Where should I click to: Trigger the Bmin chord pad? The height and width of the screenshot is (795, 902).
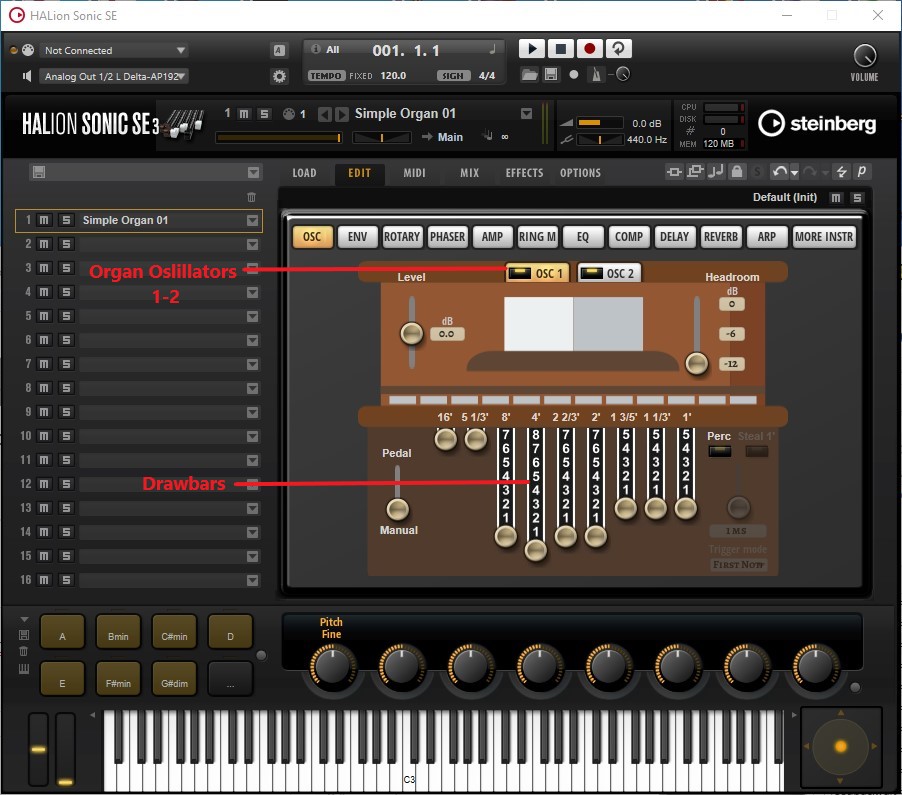coord(119,632)
